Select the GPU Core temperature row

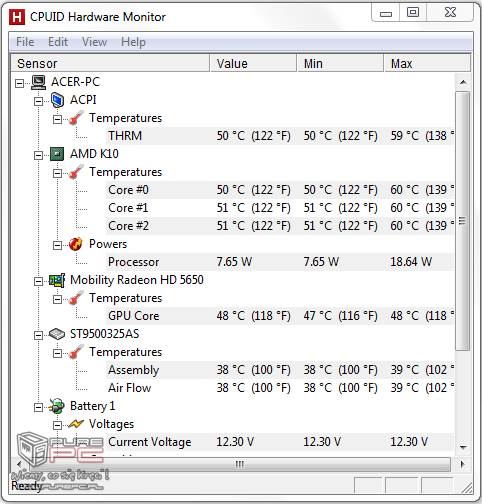280,316
